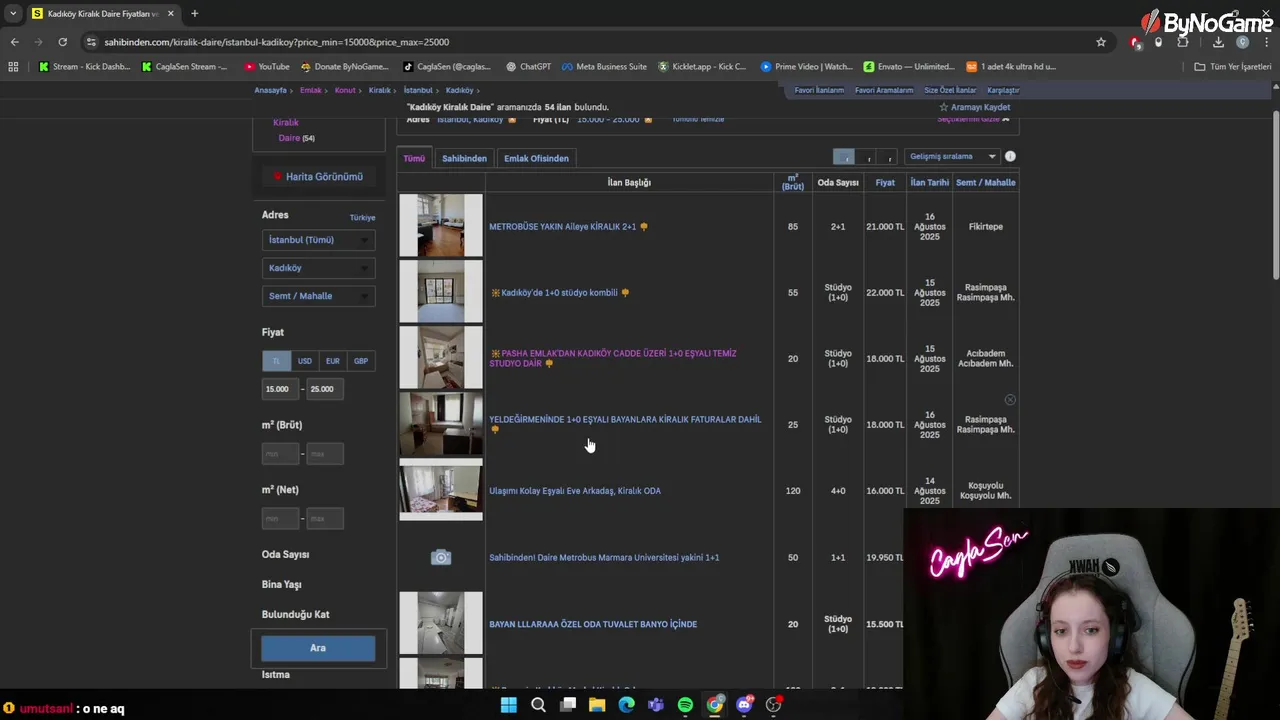
Task: Click Anasayfa breadcrumb link
Action: tap(270, 90)
